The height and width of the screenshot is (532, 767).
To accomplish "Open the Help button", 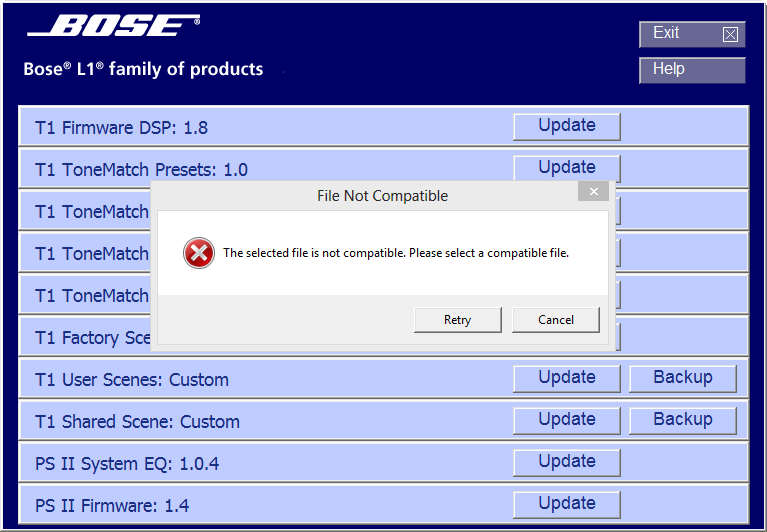I will [x=692, y=70].
